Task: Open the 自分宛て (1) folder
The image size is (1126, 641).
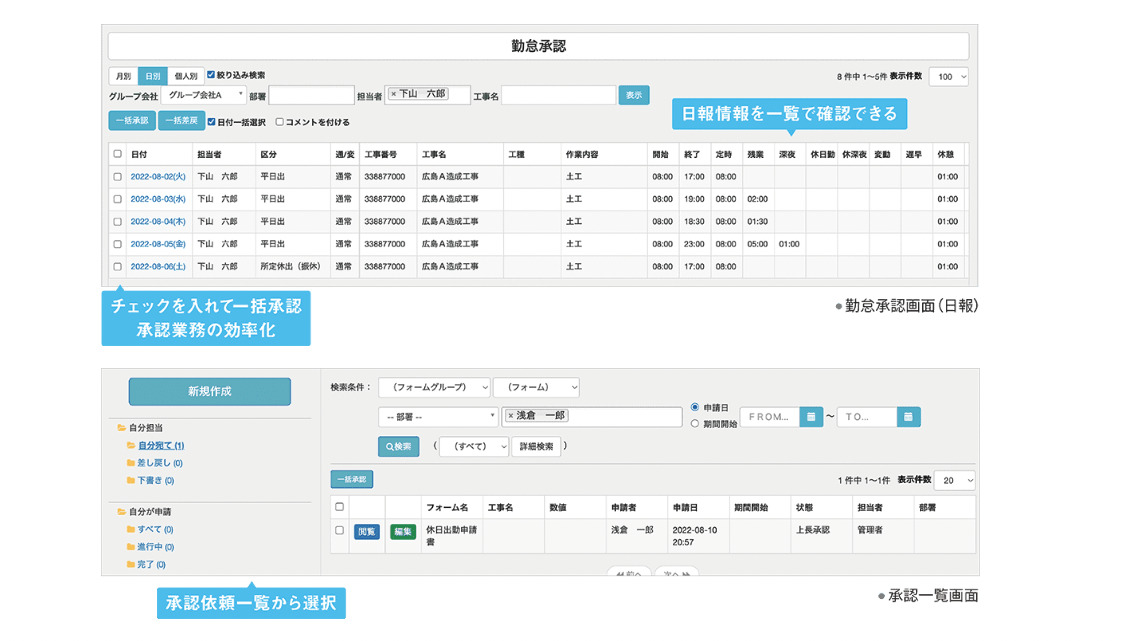Action: click(x=161, y=446)
